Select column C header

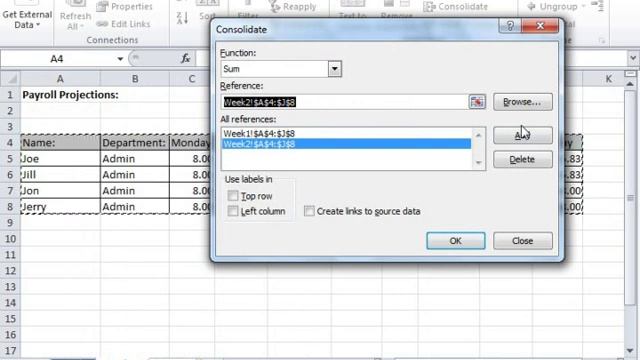click(191, 79)
